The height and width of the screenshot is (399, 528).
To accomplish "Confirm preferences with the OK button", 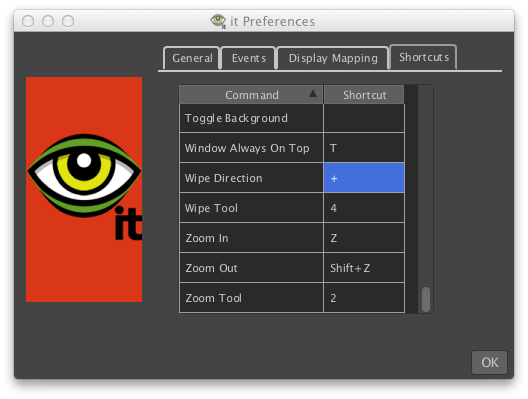I will [x=489, y=362].
